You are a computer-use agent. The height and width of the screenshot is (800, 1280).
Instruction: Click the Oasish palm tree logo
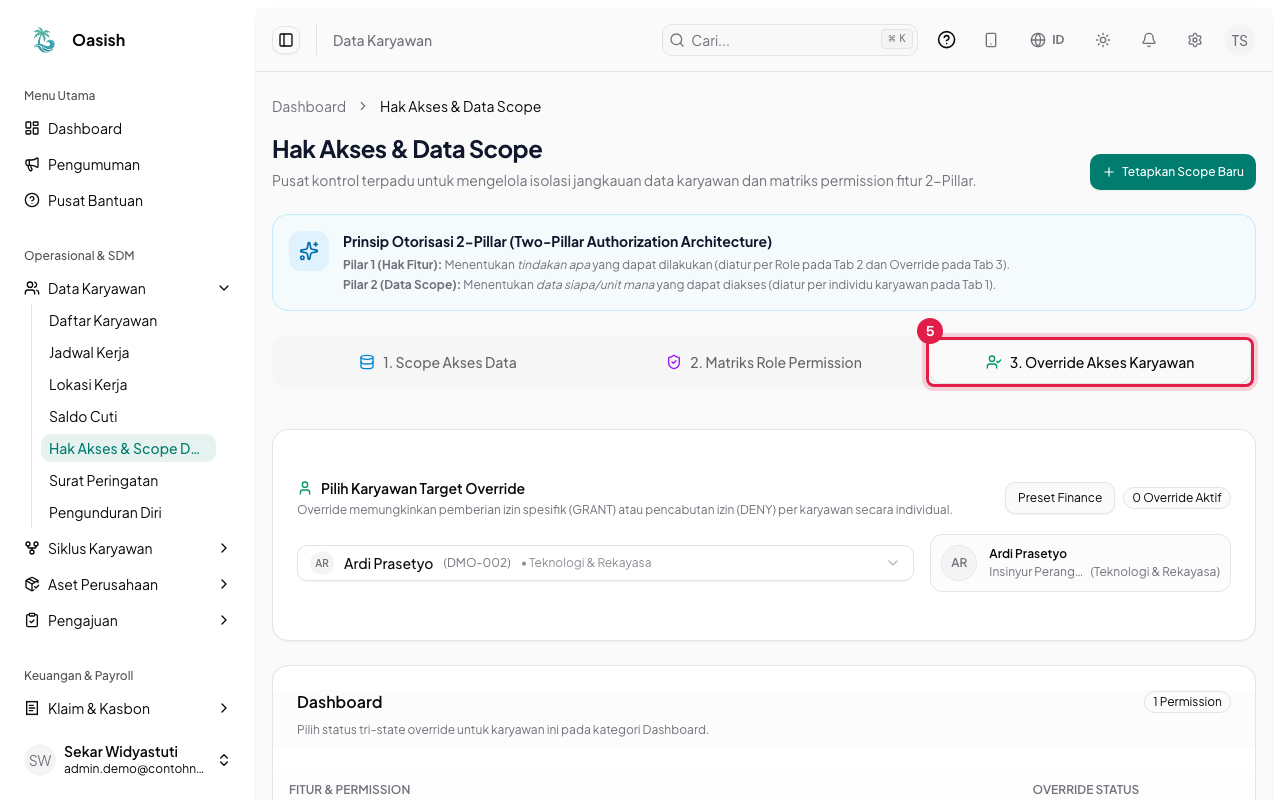(43, 40)
